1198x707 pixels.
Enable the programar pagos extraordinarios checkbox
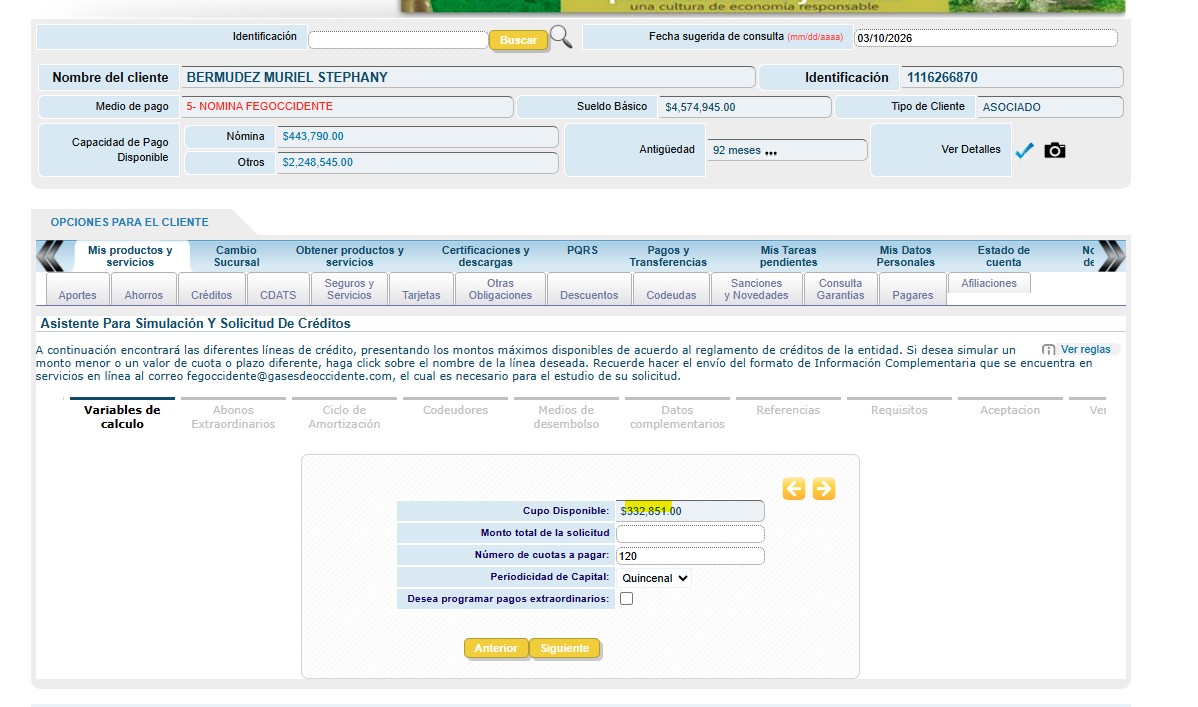click(626, 599)
